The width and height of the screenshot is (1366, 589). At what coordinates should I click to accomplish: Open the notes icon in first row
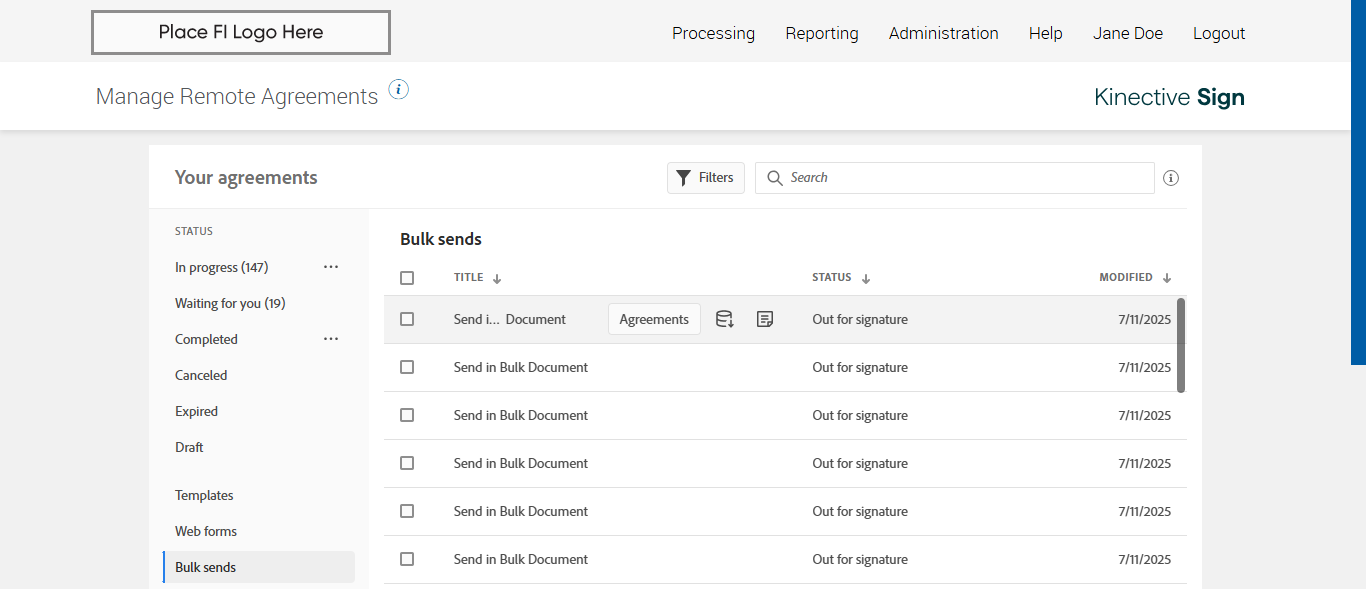point(765,320)
